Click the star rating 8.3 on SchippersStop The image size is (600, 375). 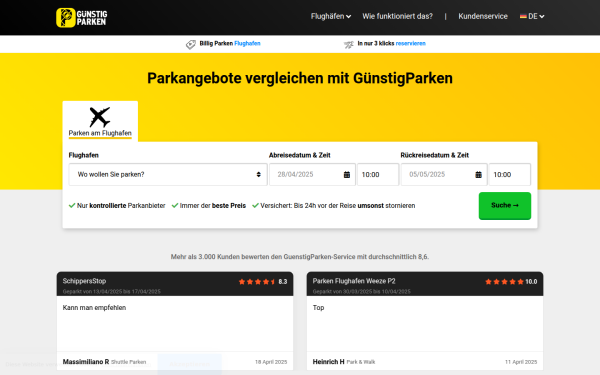(x=262, y=282)
